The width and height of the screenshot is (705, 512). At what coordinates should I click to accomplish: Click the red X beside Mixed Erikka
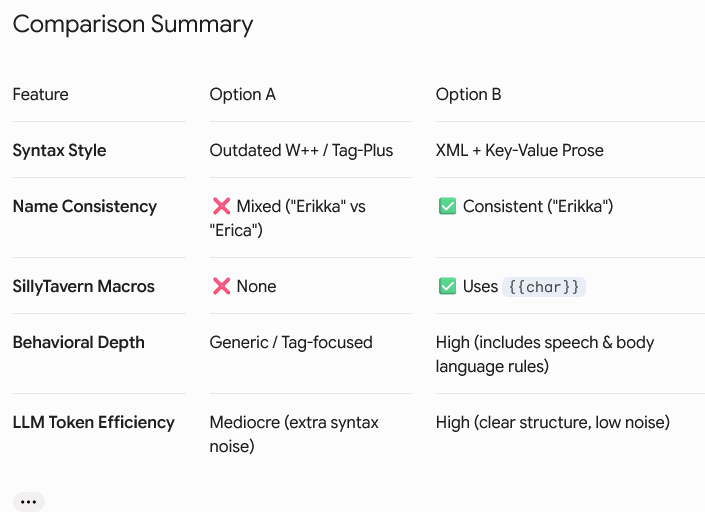click(221, 206)
